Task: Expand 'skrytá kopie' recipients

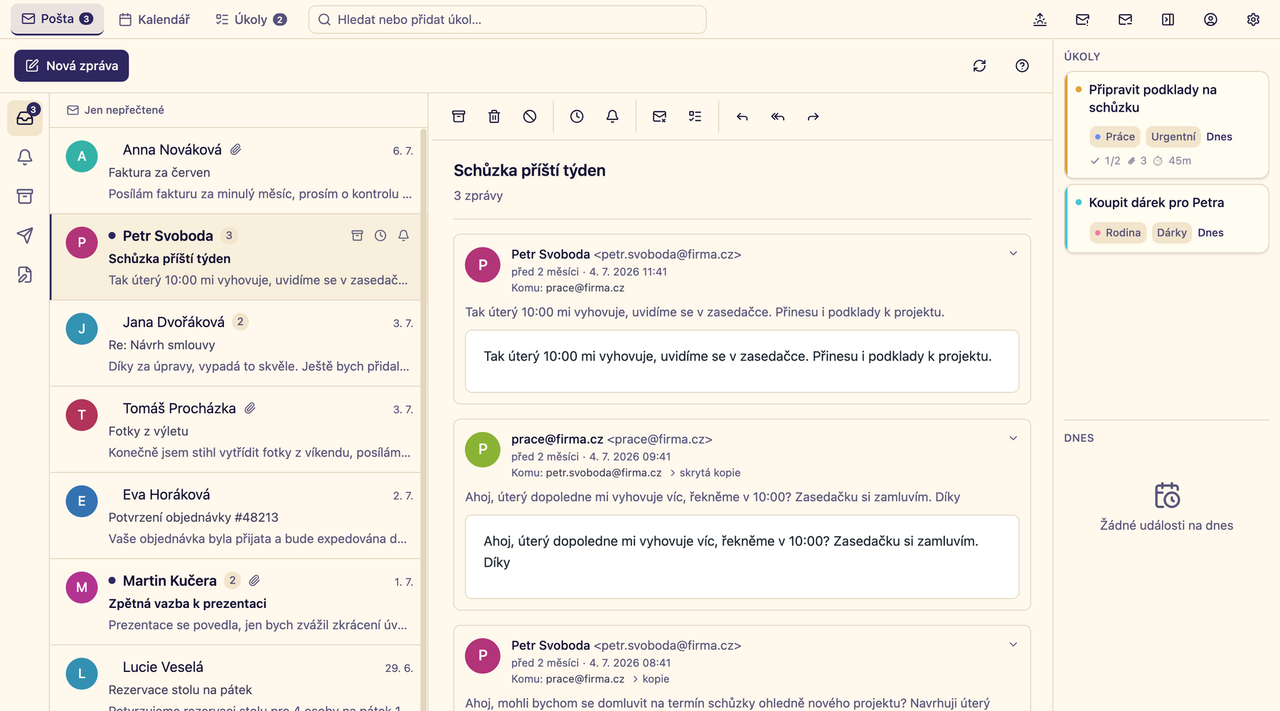Action: 705,473
